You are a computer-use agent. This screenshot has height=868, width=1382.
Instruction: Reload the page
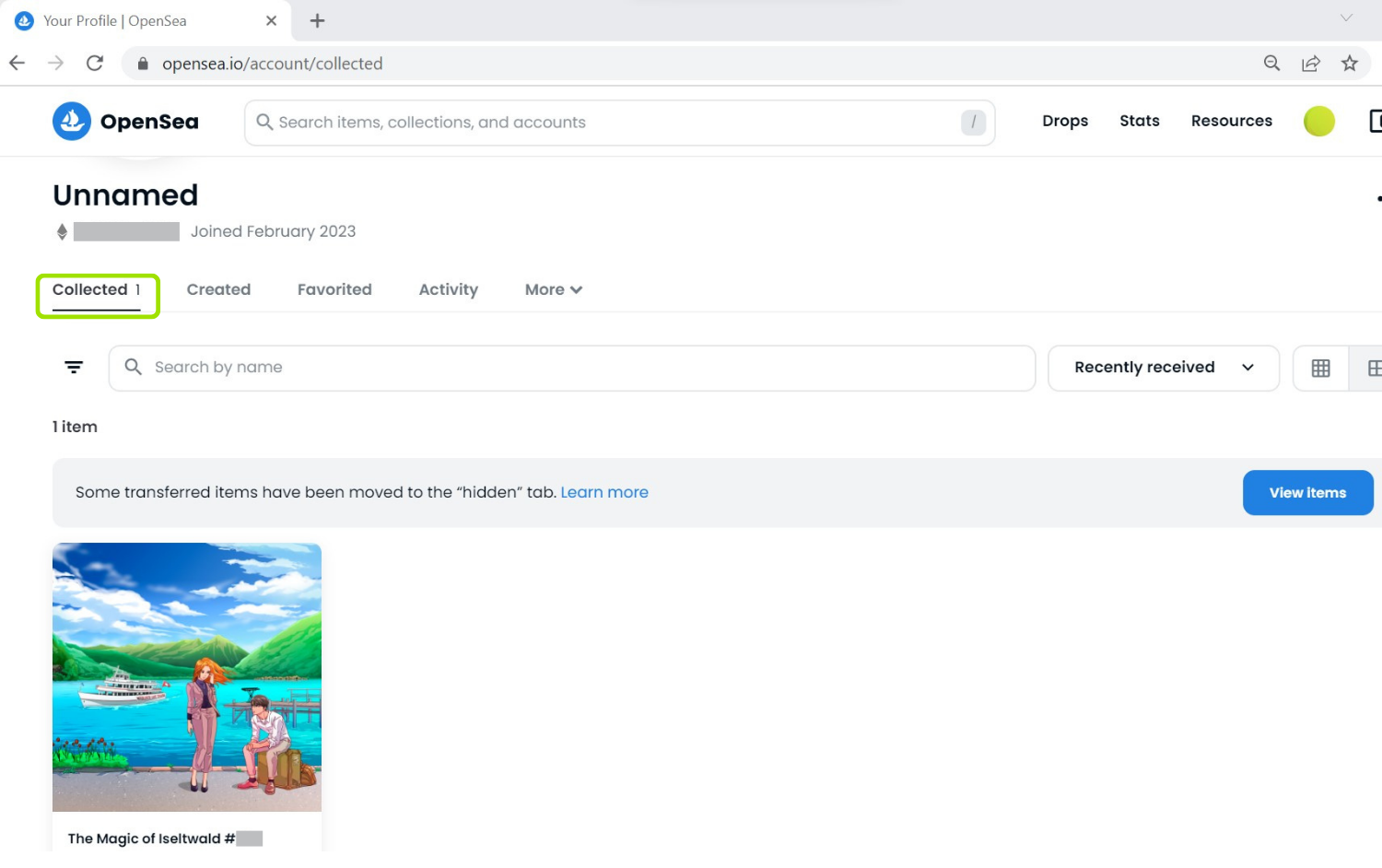tap(94, 63)
